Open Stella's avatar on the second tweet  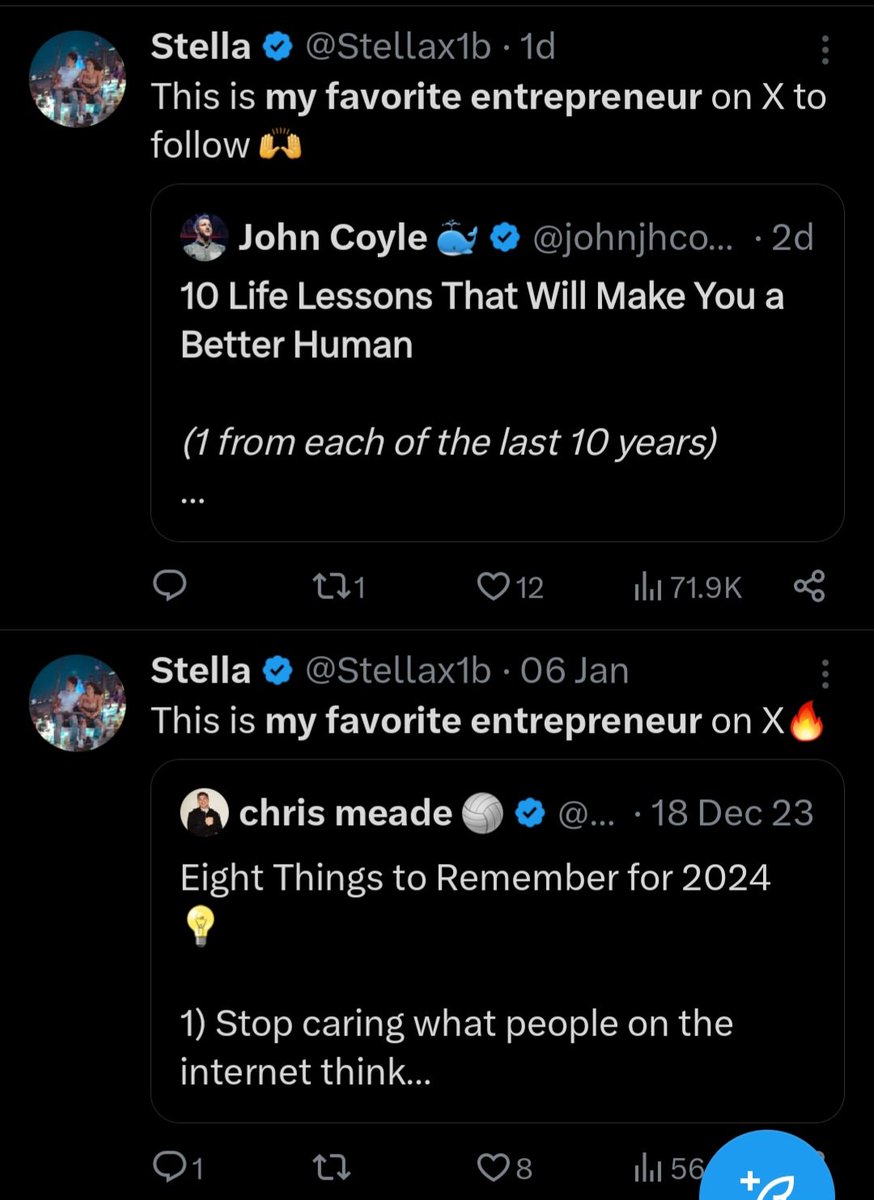(x=78, y=702)
